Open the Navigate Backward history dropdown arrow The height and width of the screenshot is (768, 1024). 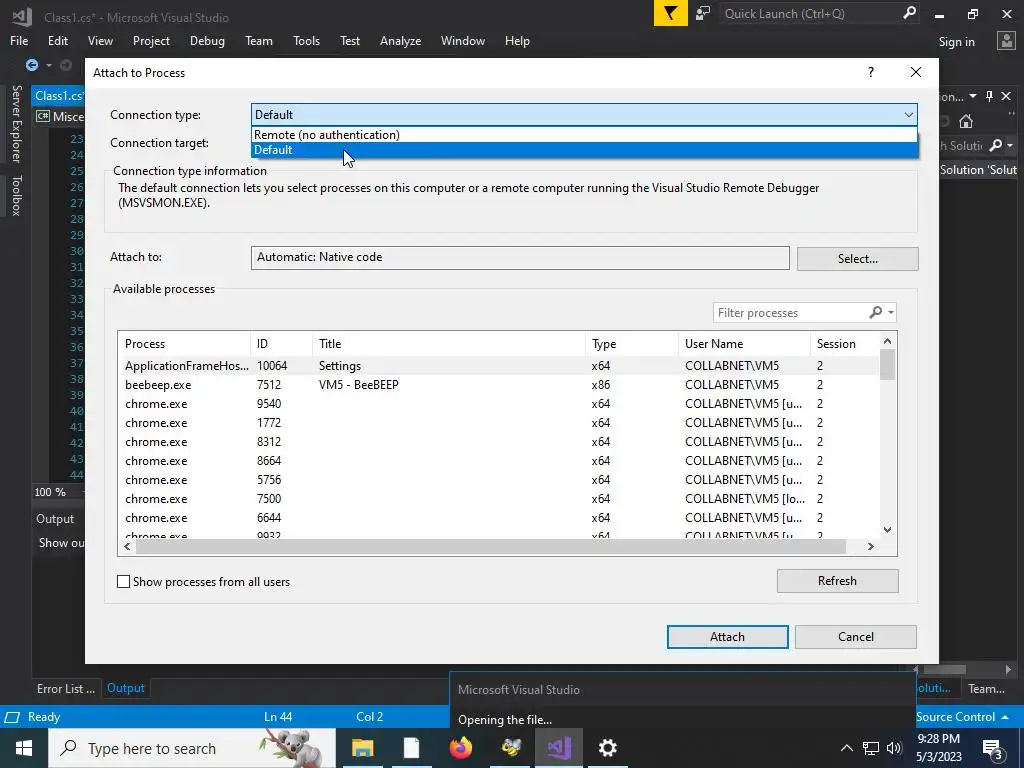pos(48,65)
